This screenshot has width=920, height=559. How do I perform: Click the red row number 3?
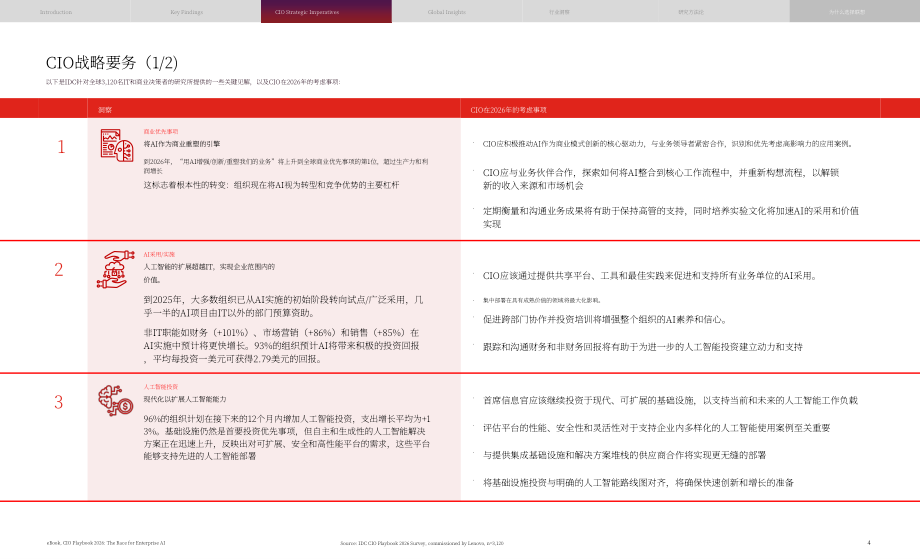click(x=59, y=402)
